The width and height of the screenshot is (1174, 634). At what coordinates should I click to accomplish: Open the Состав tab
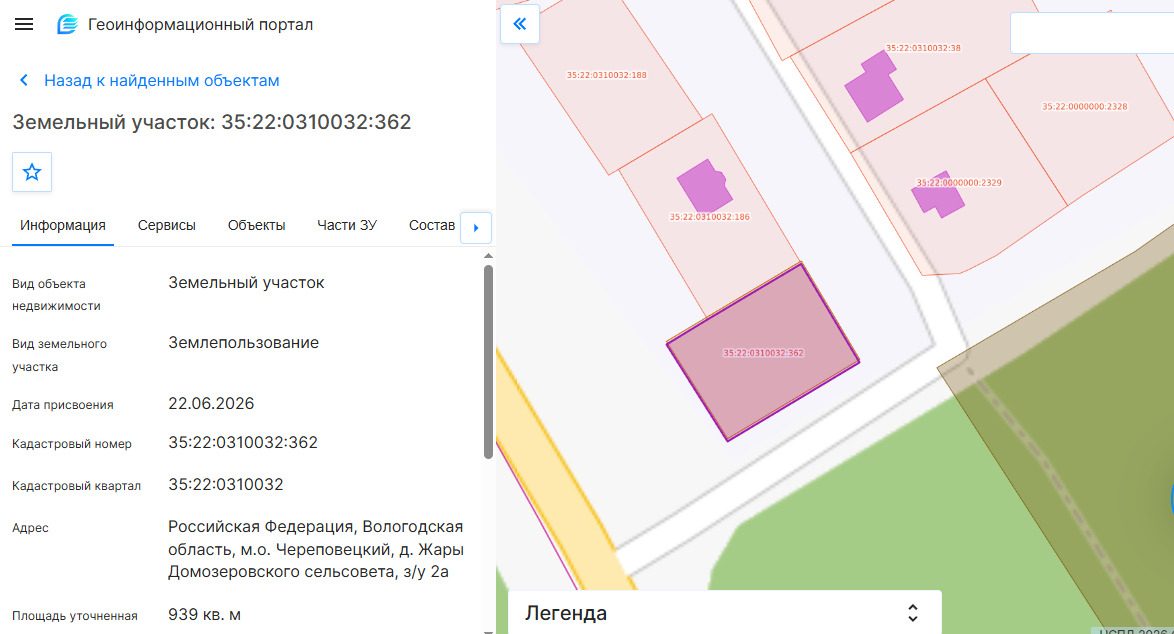pyautogui.click(x=432, y=225)
